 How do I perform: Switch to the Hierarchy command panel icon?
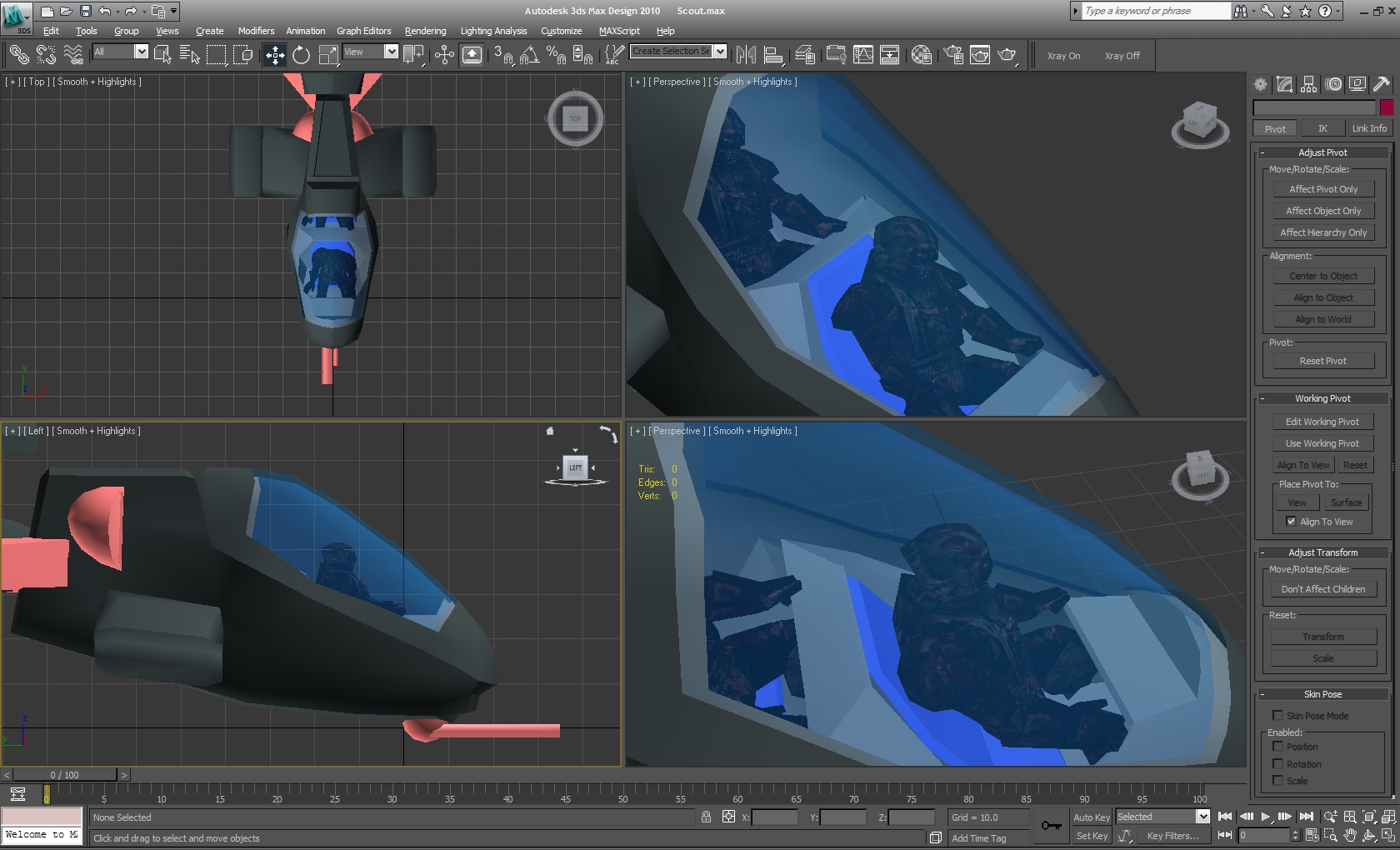(x=1308, y=84)
